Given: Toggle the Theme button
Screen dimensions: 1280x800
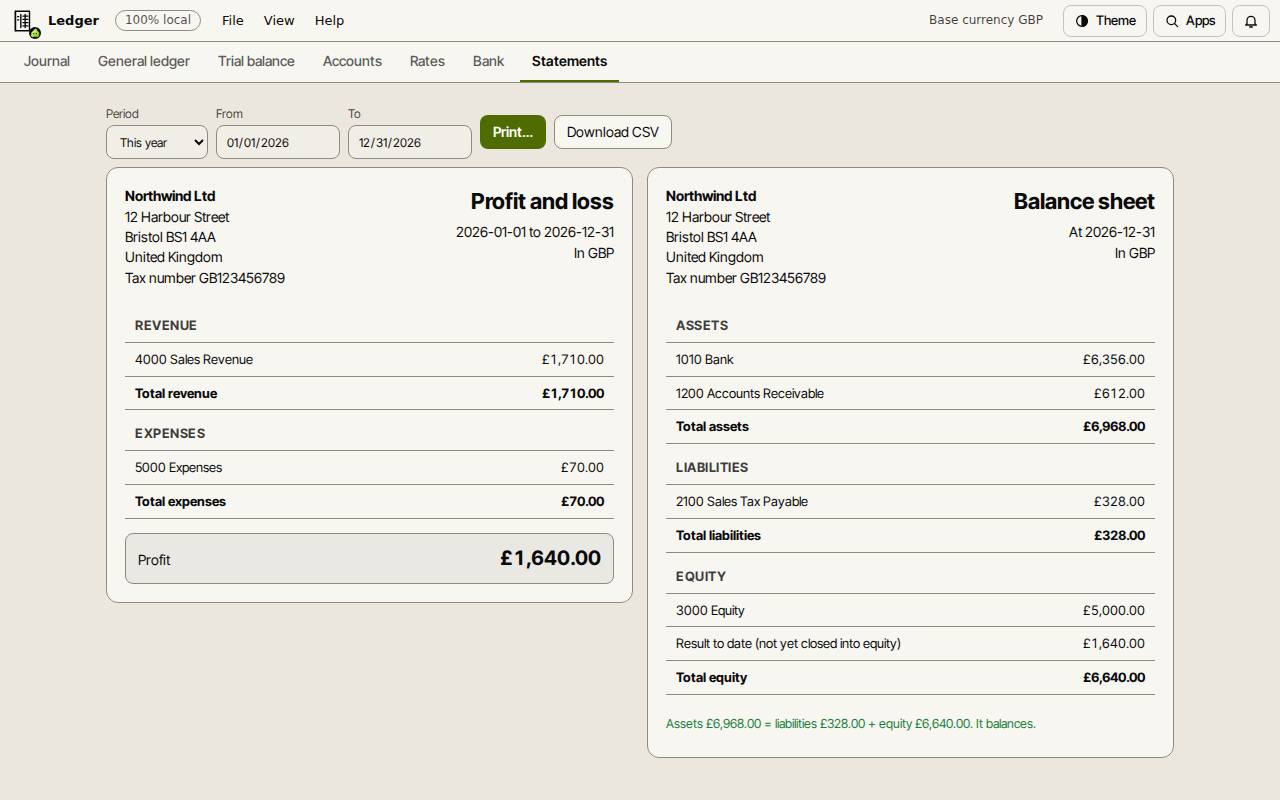Looking at the screenshot, I should coord(1105,21).
